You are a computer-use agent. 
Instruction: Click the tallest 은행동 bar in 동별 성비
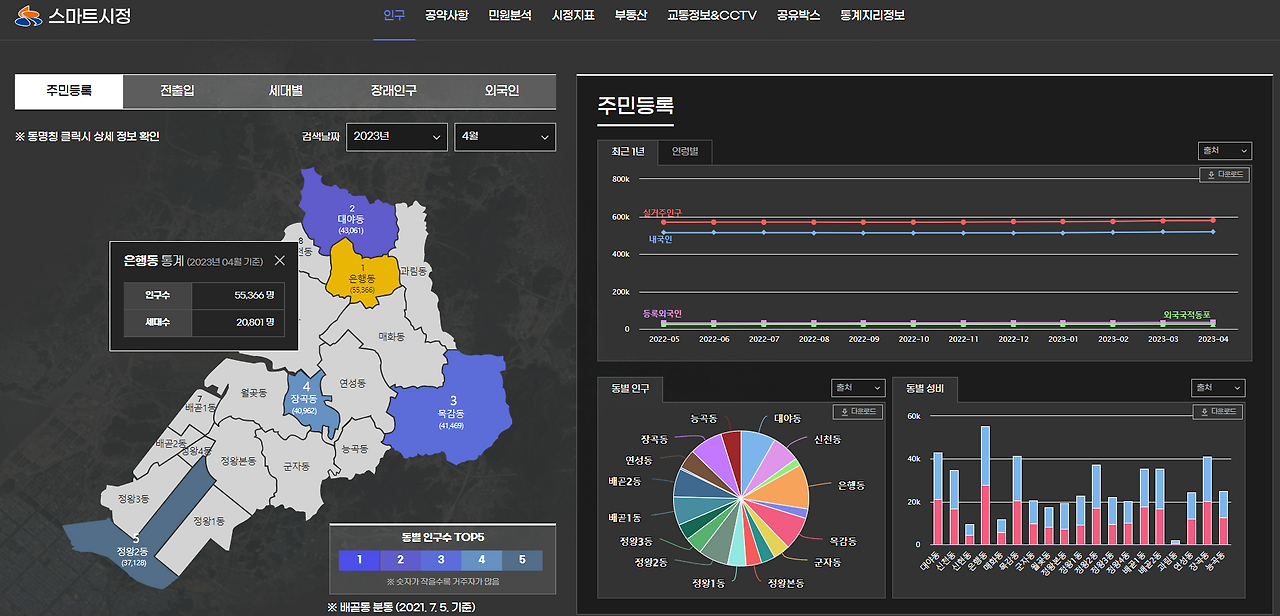[986, 486]
